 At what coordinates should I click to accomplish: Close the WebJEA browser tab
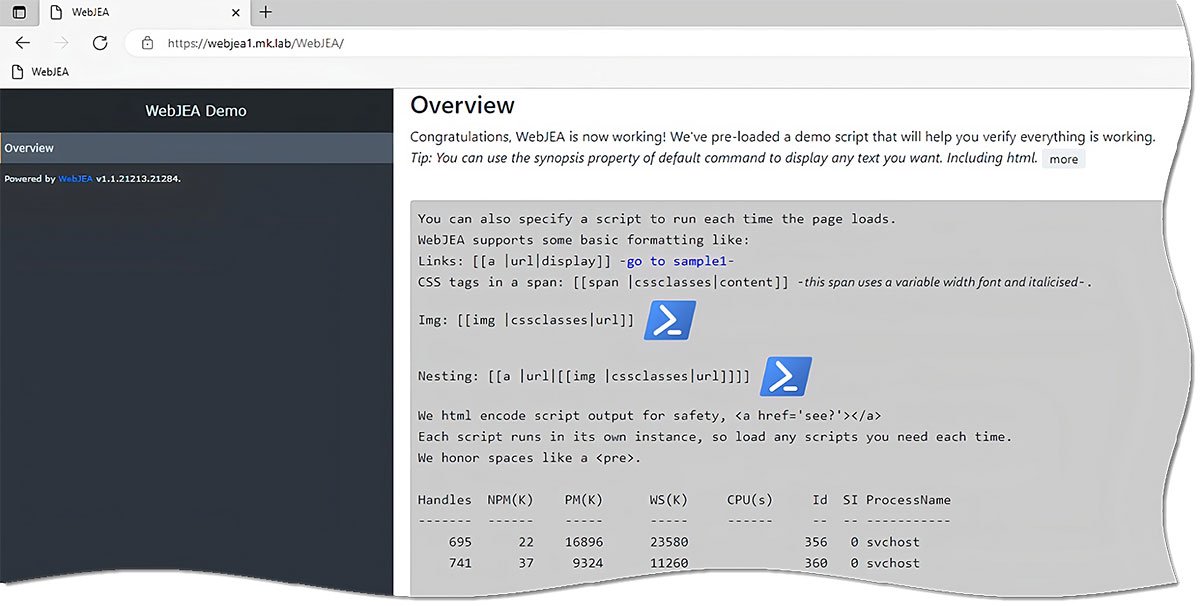point(235,13)
